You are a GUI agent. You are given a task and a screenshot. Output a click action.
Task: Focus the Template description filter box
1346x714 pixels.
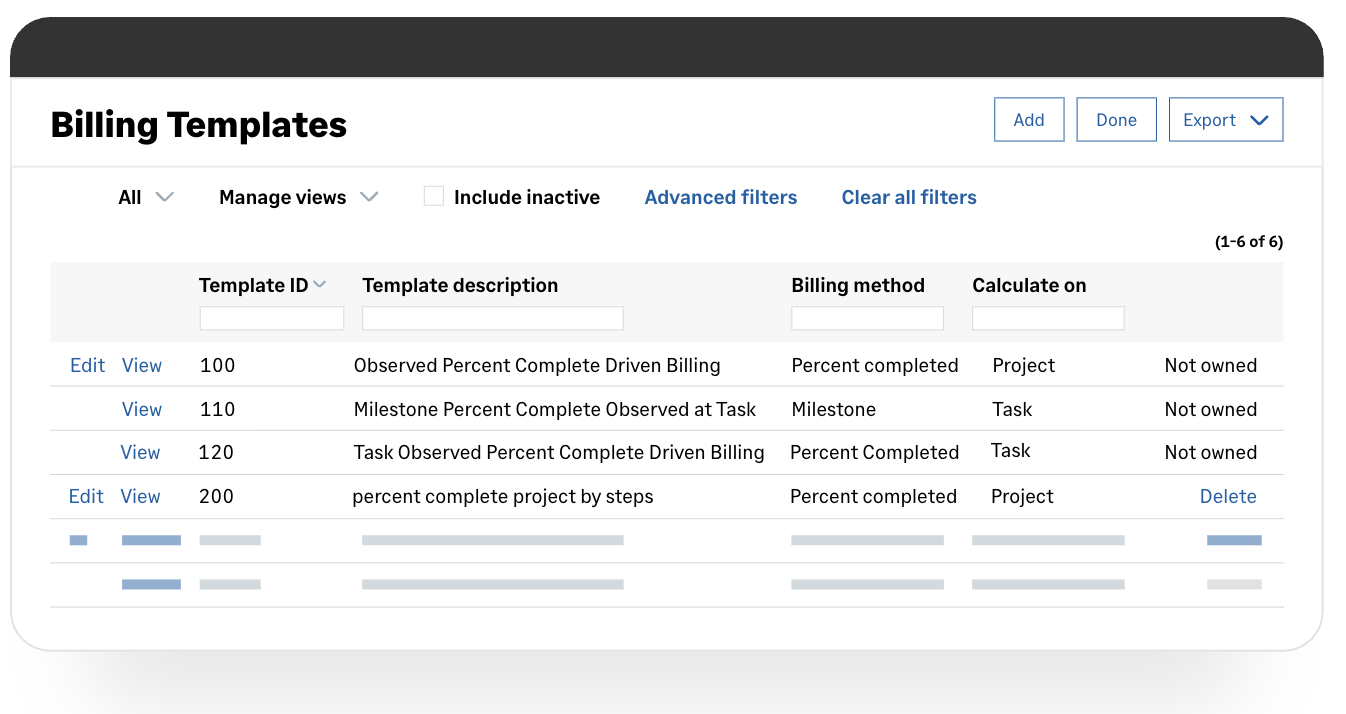tap(492, 318)
